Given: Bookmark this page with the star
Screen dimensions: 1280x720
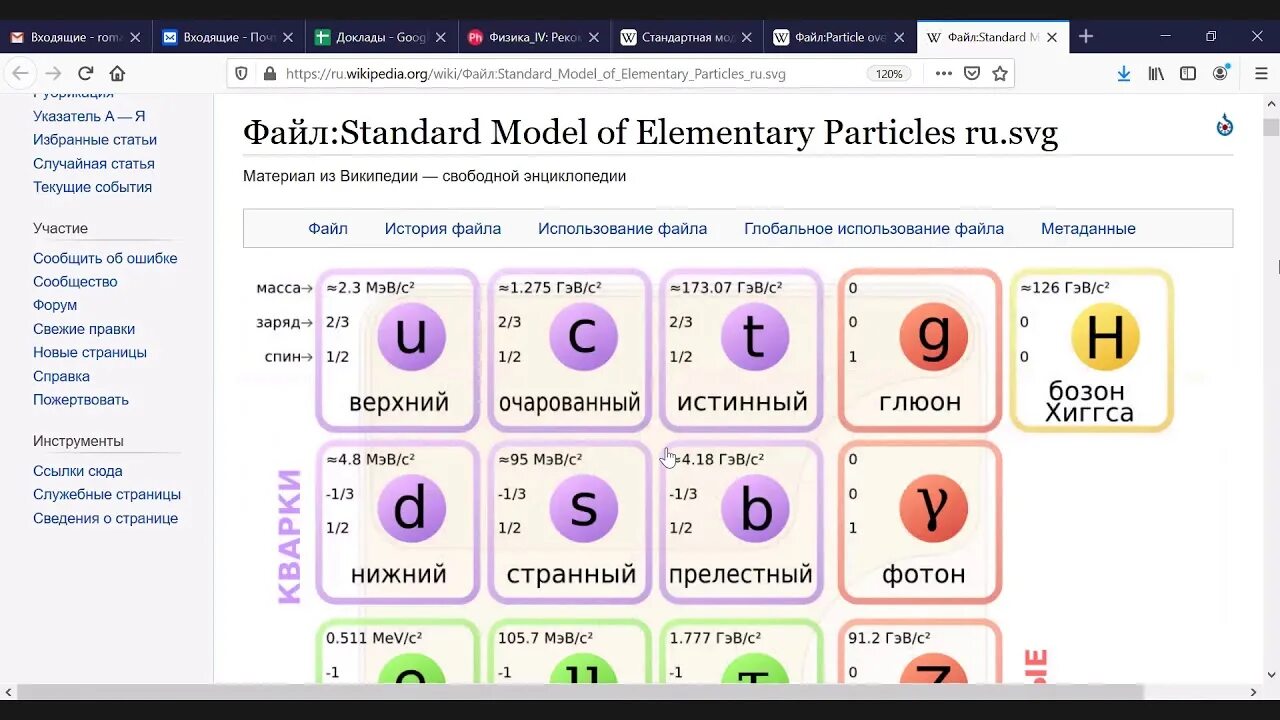Looking at the screenshot, I should click(x=999, y=73).
